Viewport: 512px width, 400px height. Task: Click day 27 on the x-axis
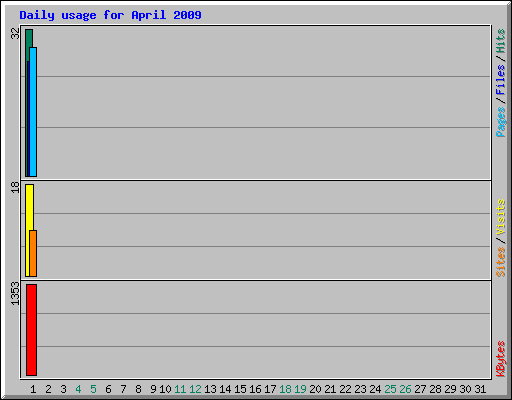tap(420, 389)
